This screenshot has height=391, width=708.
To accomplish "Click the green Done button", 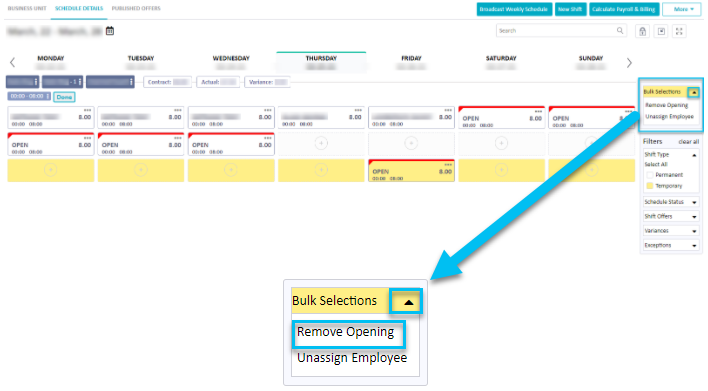I will pyautogui.click(x=64, y=97).
